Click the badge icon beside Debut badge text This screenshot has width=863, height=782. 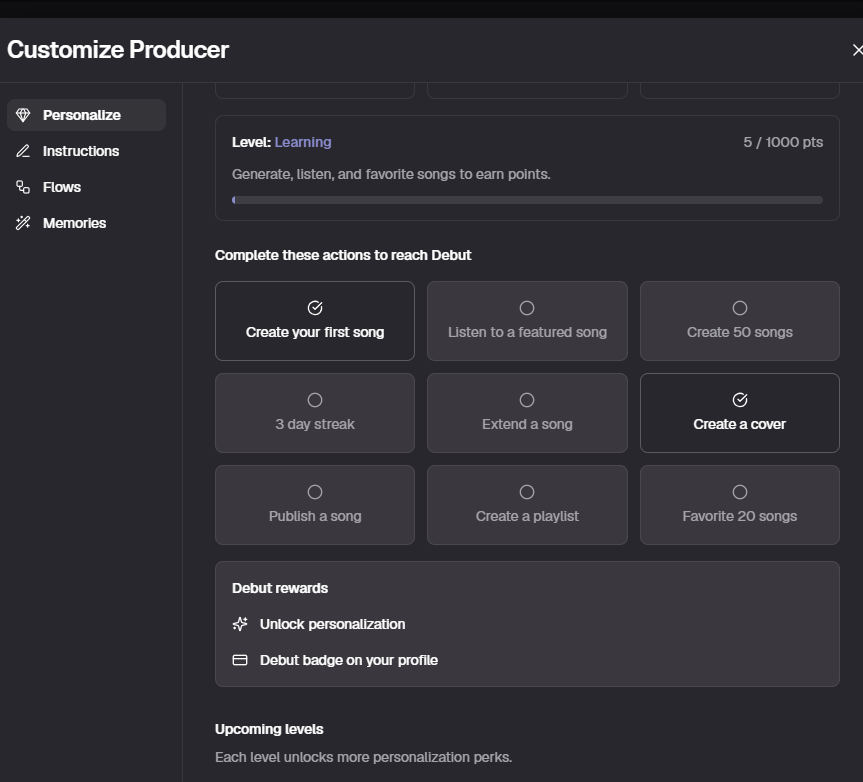click(x=238, y=659)
